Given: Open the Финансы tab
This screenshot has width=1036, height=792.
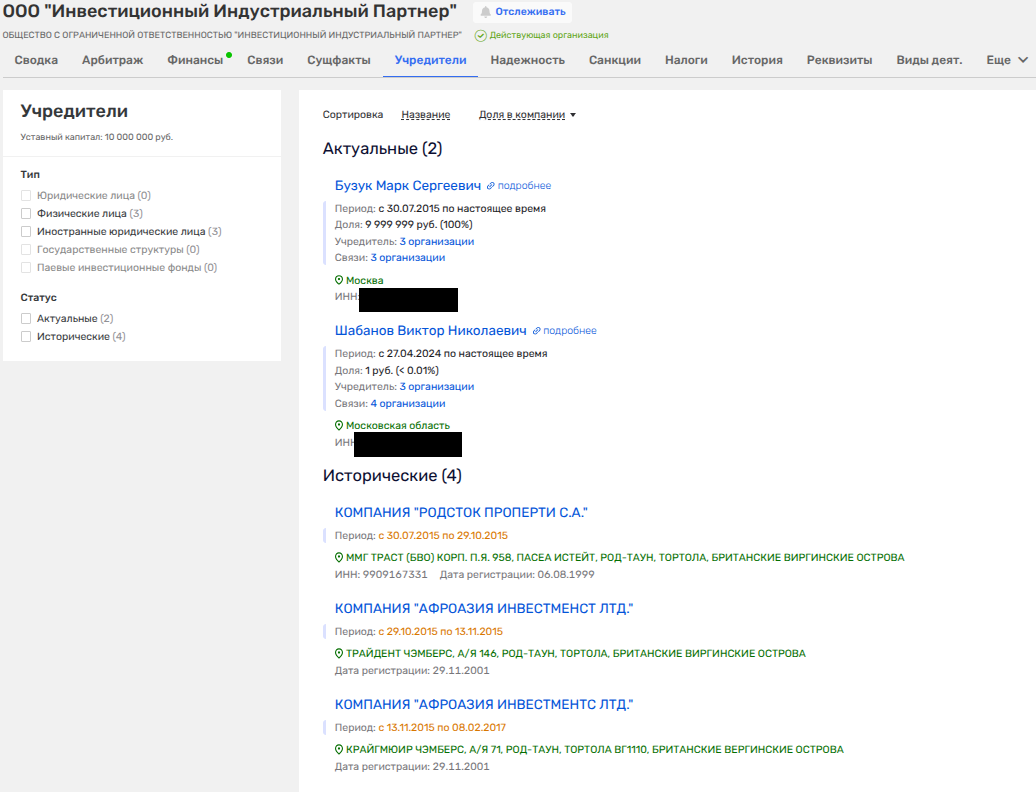Looking at the screenshot, I should 195,60.
